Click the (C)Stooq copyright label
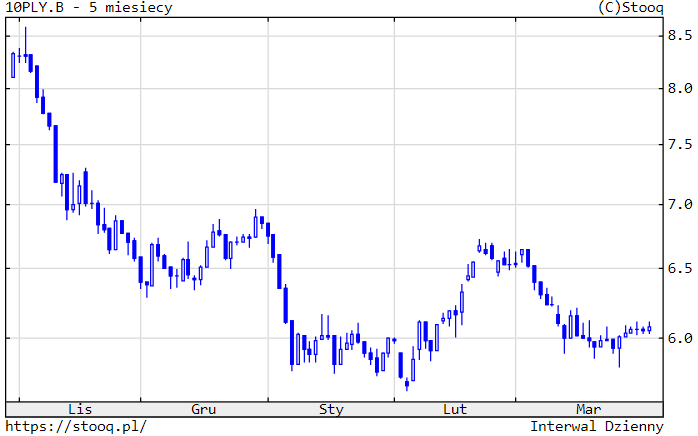Screen dimensions: 698x436 click(x=628, y=8)
